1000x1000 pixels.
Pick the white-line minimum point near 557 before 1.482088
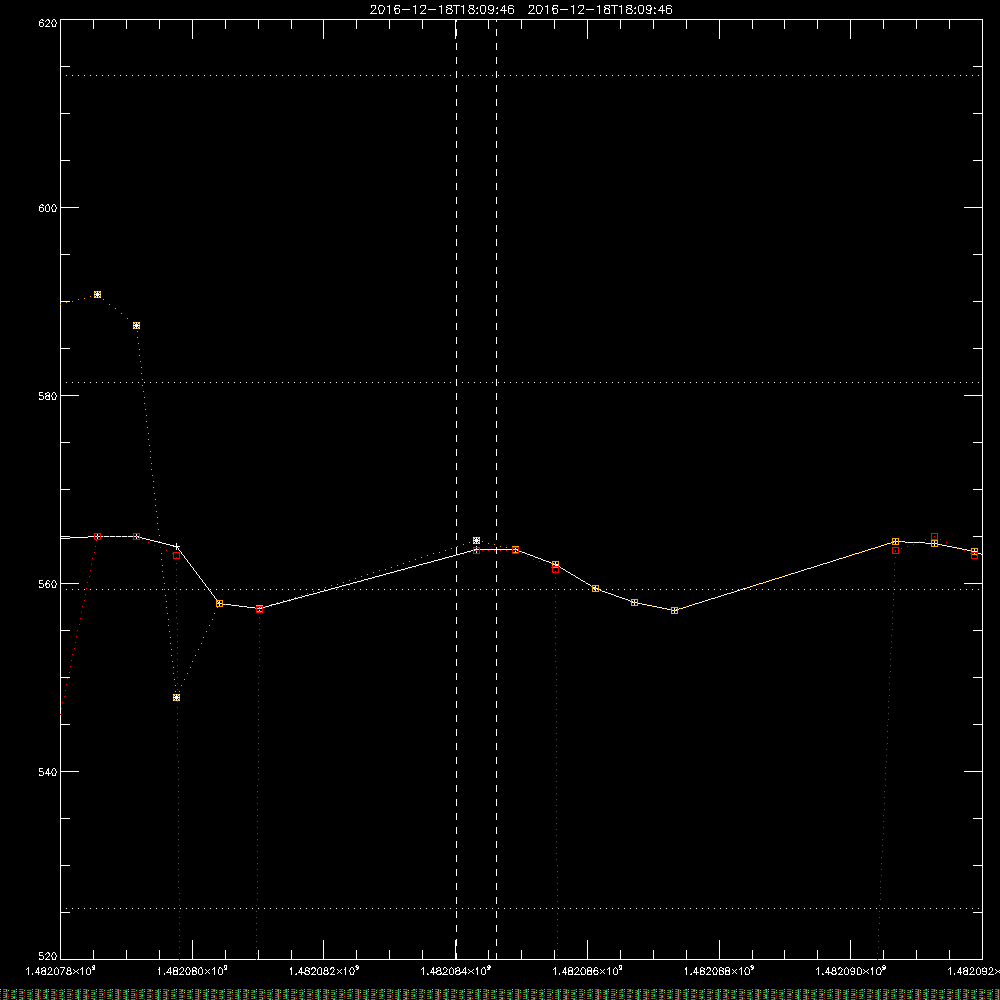(675, 610)
